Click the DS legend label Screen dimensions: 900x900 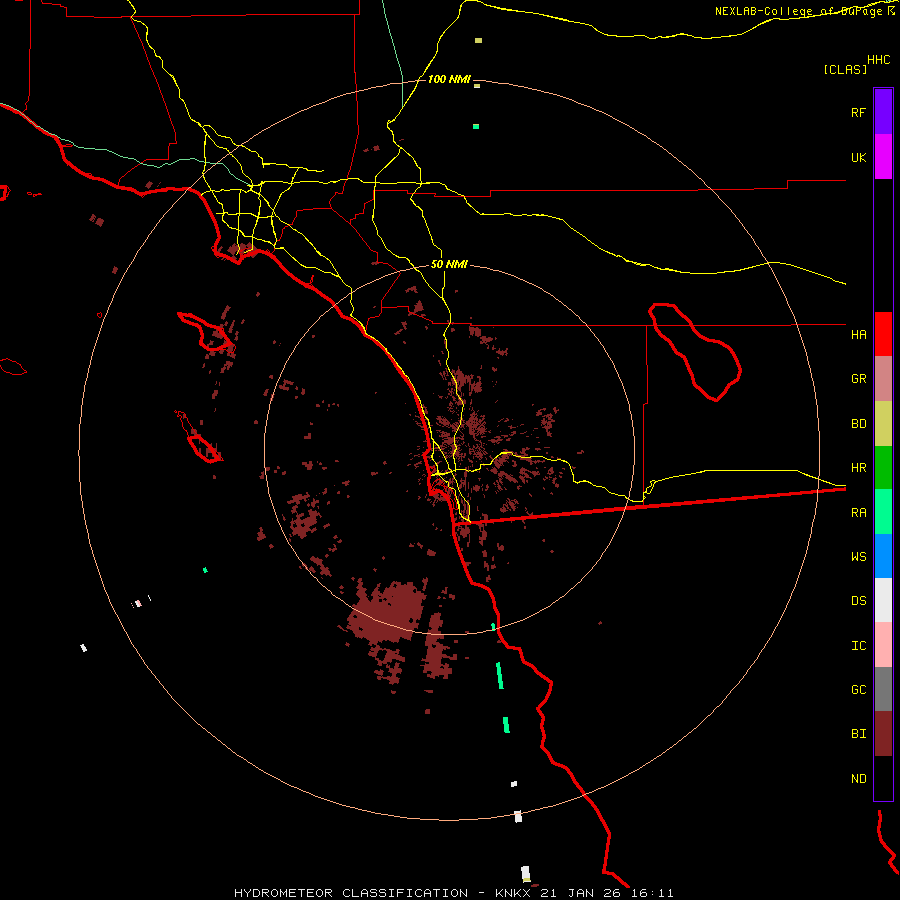pyautogui.click(x=858, y=601)
